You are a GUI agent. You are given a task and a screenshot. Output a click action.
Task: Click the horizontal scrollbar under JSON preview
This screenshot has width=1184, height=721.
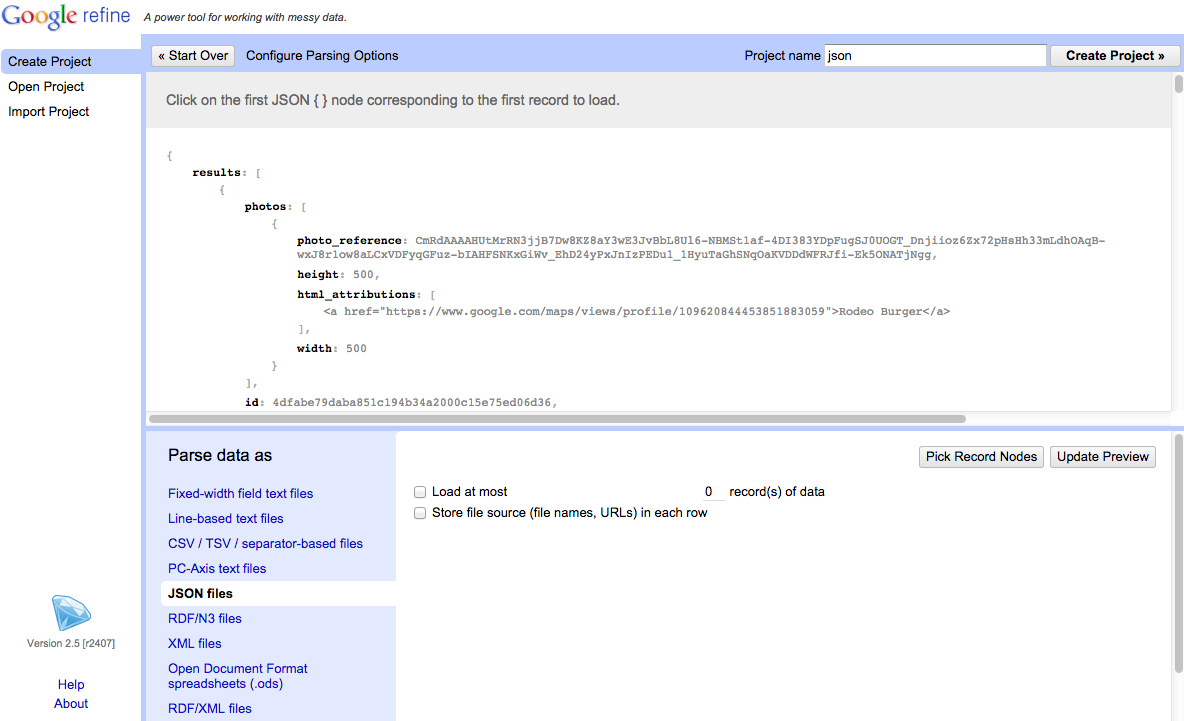[x=557, y=419]
